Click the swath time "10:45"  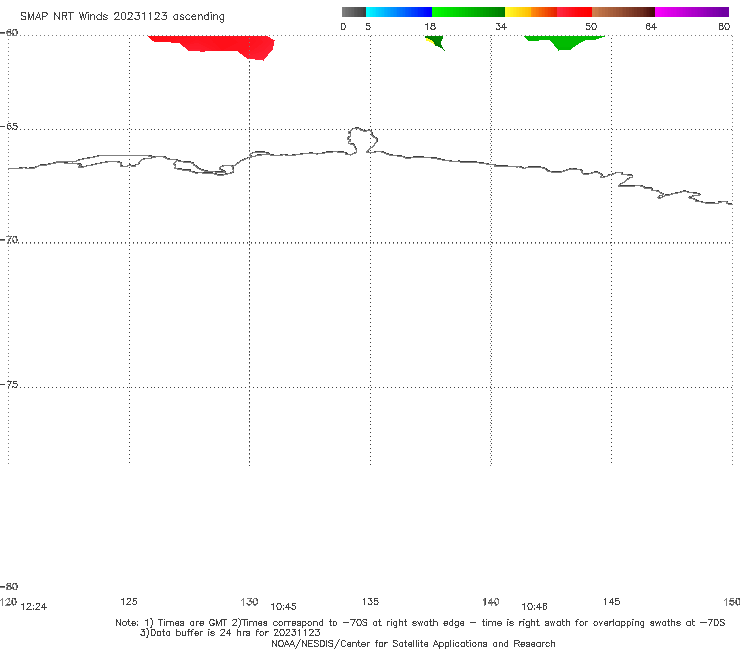coord(283,607)
